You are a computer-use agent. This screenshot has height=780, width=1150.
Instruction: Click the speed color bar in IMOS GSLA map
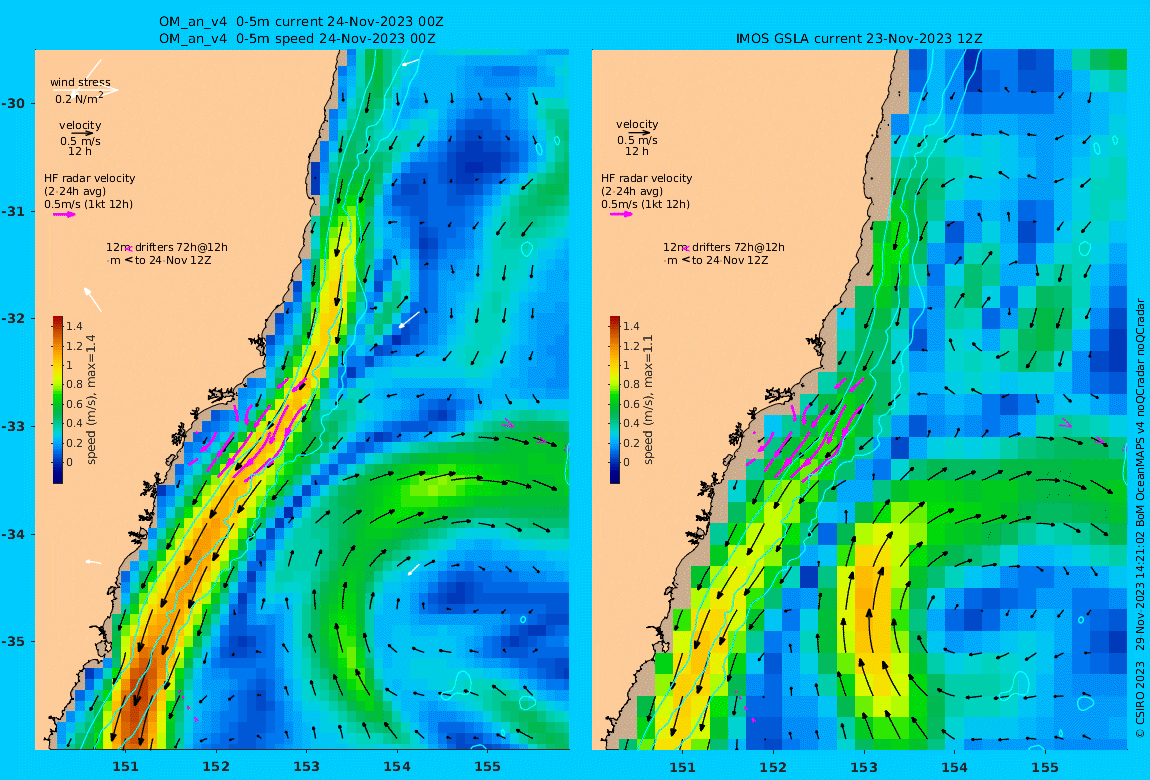coord(615,400)
